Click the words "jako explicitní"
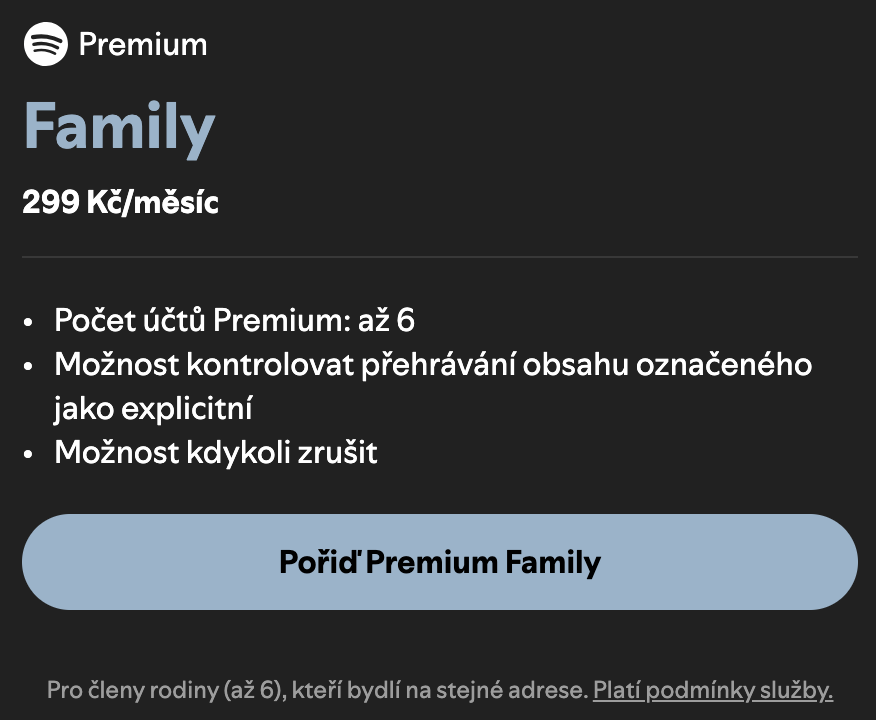This screenshot has width=876, height=720. pos(153,408)
